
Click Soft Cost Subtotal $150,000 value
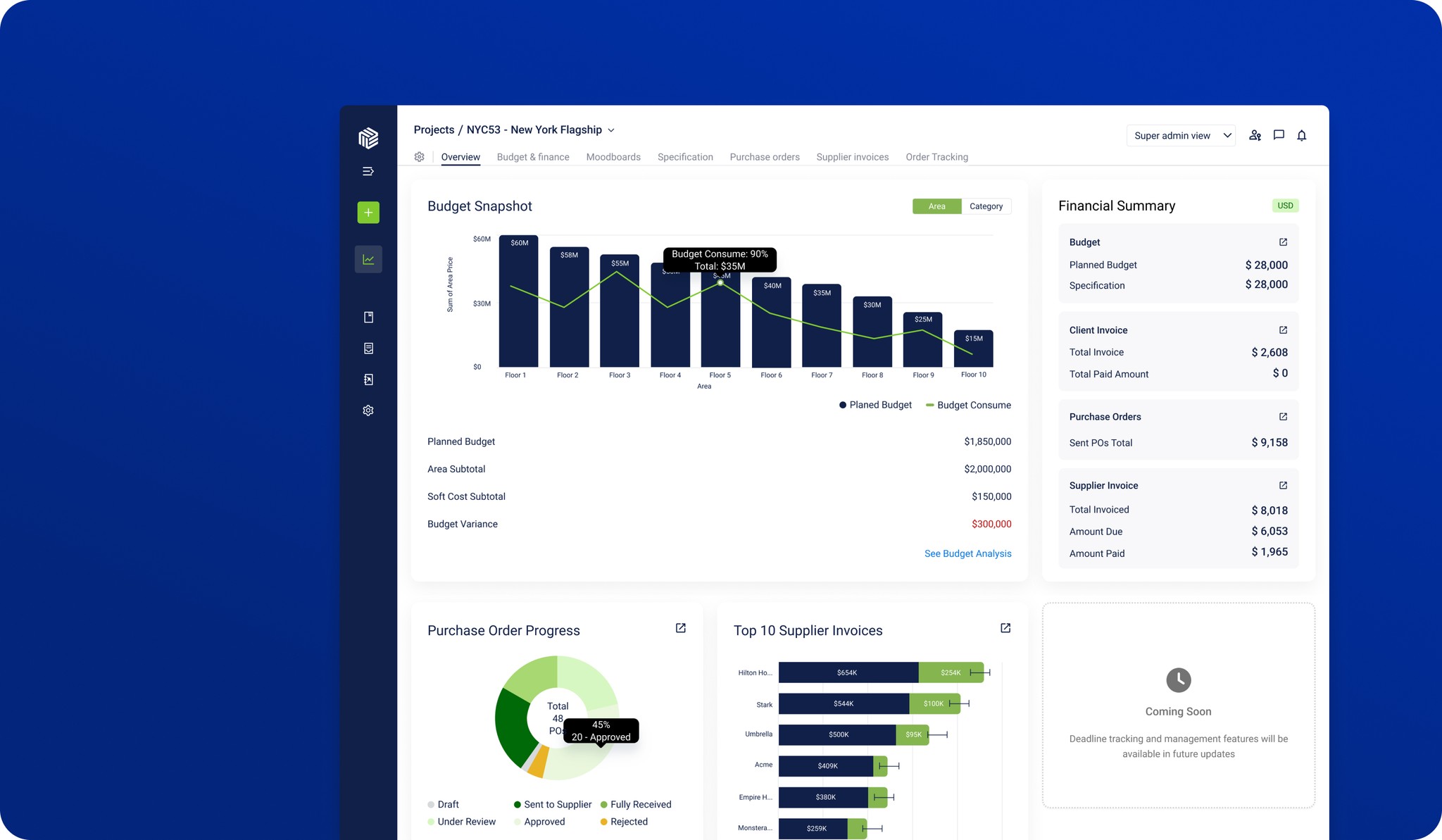(x=991, y=496)
